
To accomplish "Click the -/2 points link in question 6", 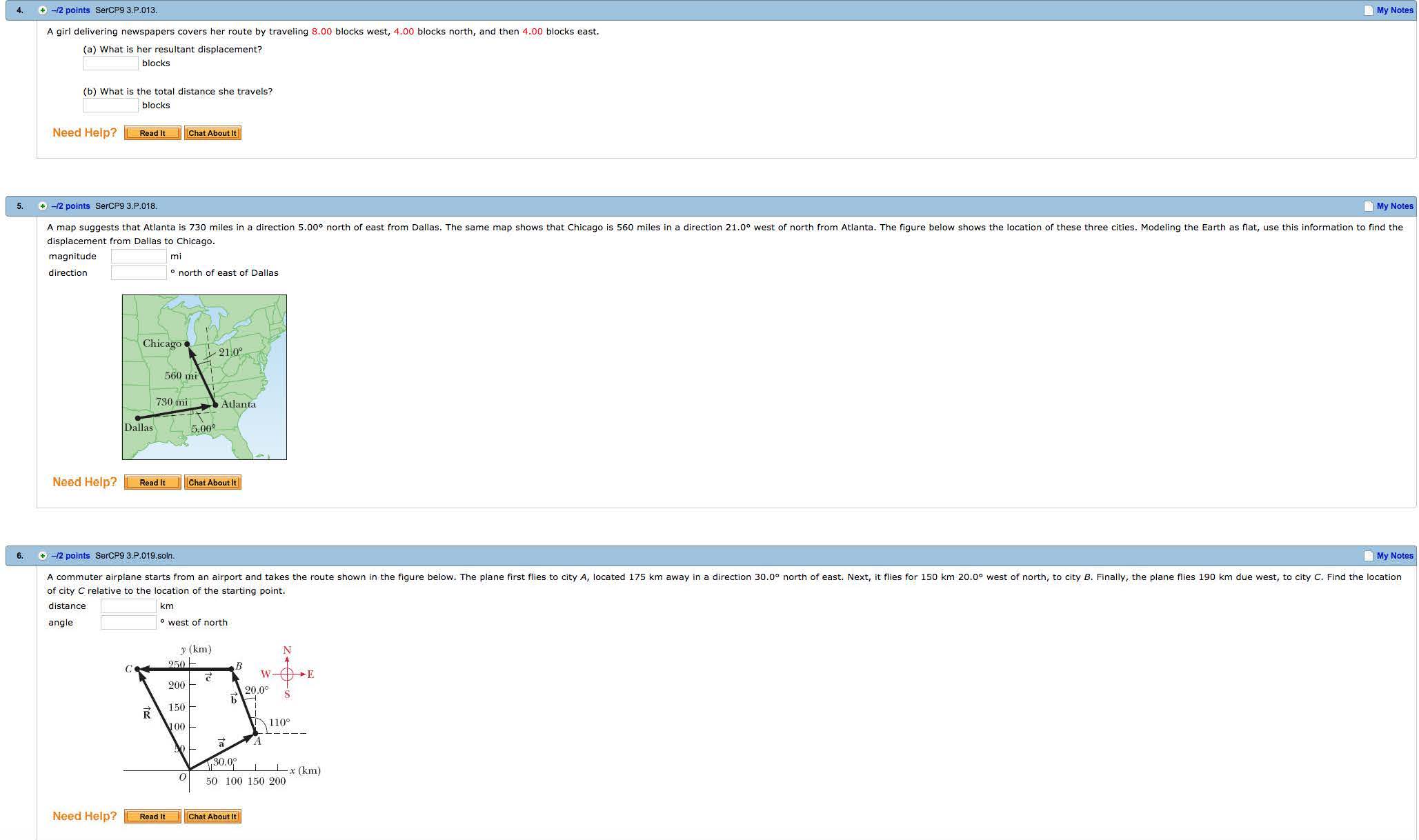I will point(70,556).
